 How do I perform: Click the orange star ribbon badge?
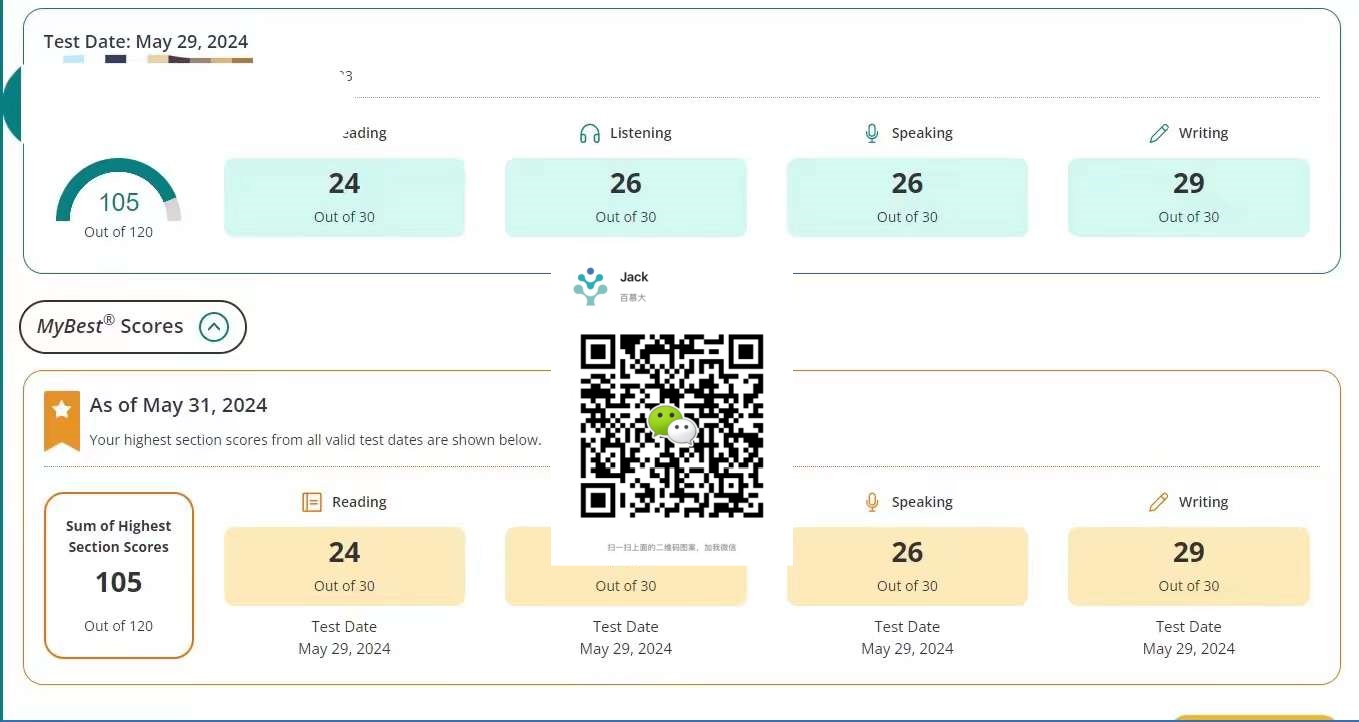[x=62, y=421]
